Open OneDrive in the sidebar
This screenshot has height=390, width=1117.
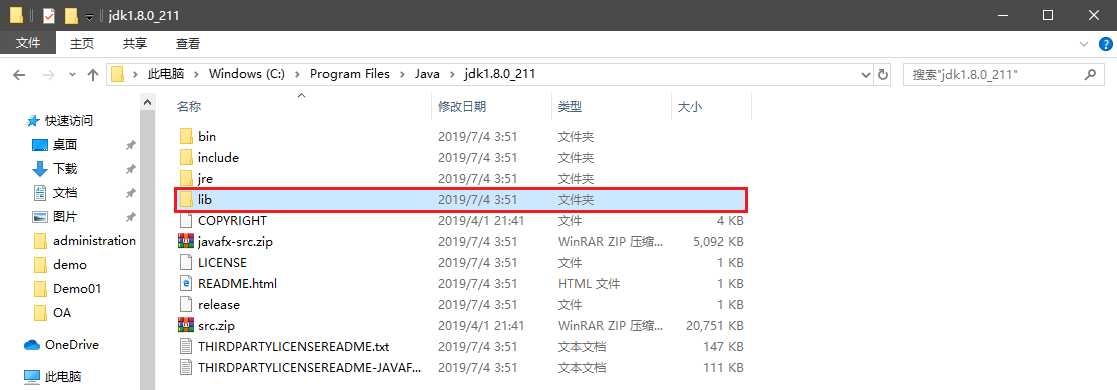[x=71, y=344]
